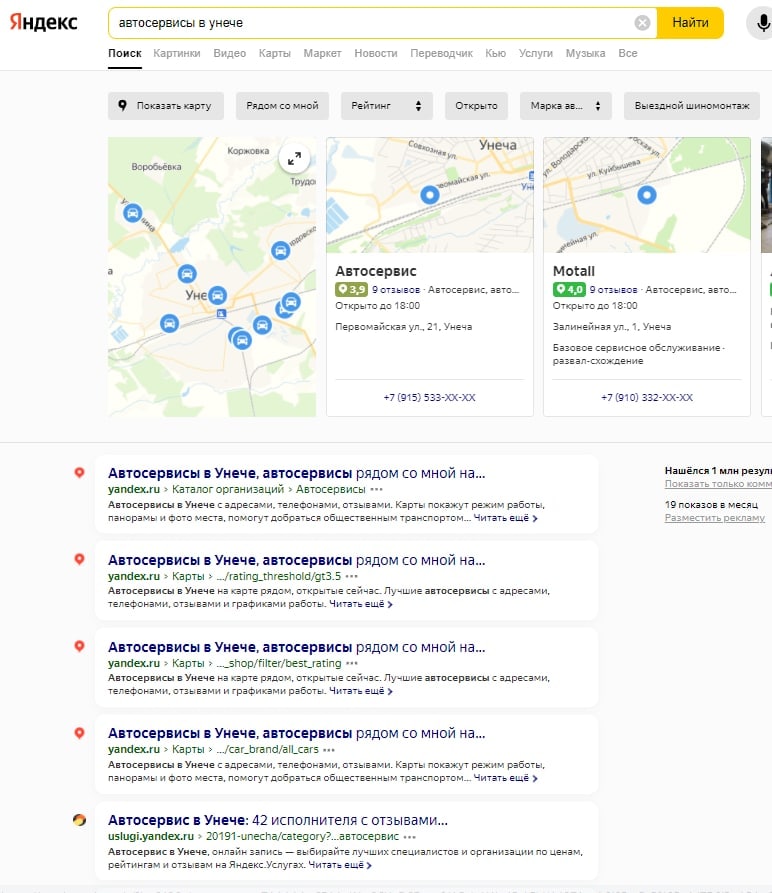Expand Читать ещё in rating_threshold result

[361, 604]
